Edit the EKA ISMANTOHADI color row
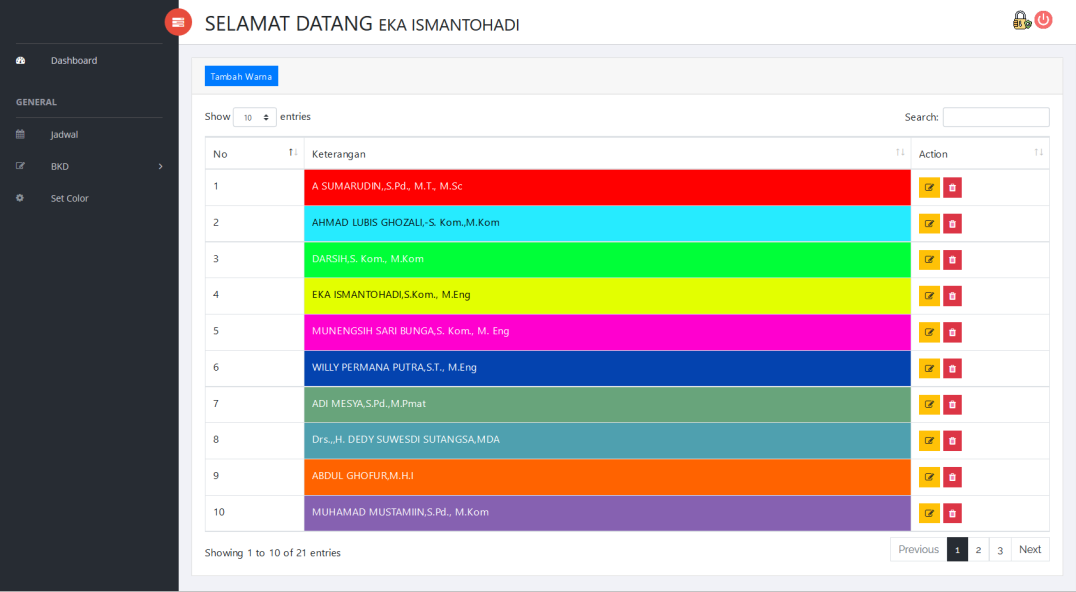Image resolution: width=1076 pixels, height=592 pixels. (929, 296)
